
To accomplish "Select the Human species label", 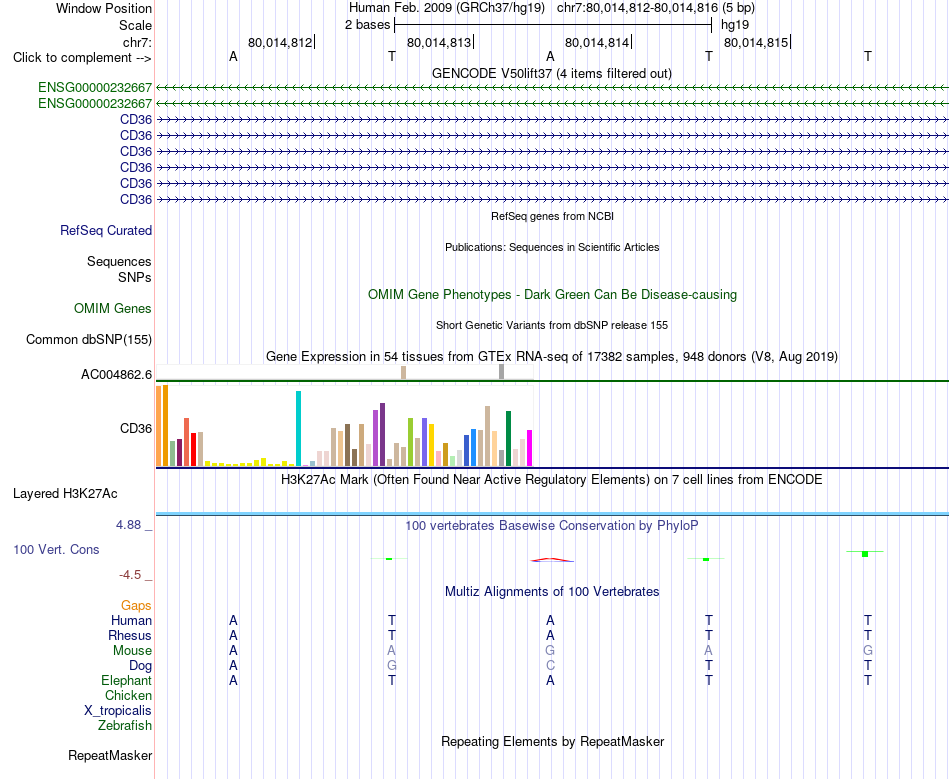I will pyautogui.click(x=131, y=620).
